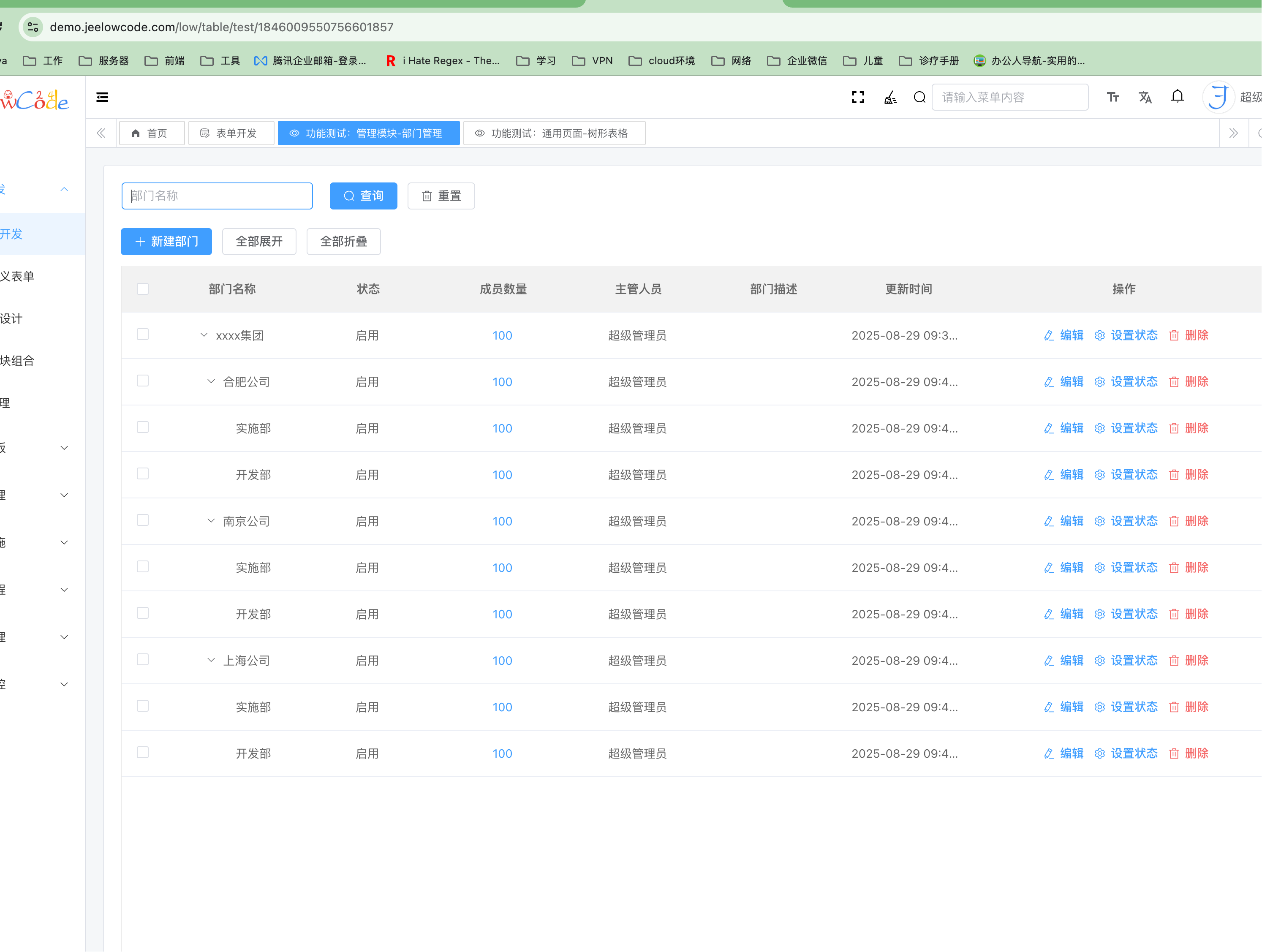The width and height of the screenshot is (1262, 952).
Task: Click the browser address bar URL
Action: (221, 27)
